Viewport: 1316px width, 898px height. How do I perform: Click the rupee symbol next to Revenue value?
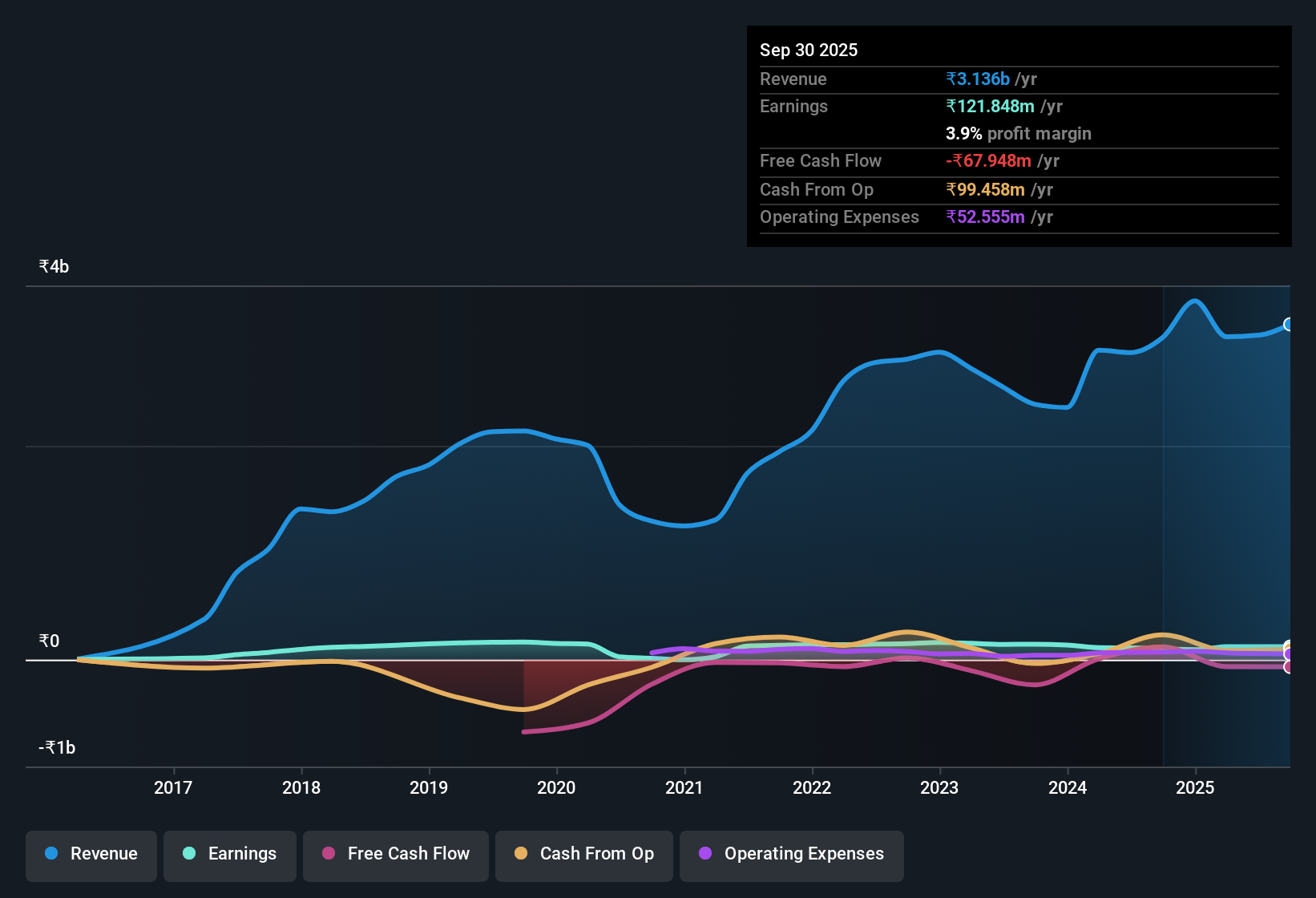(951, 79)
